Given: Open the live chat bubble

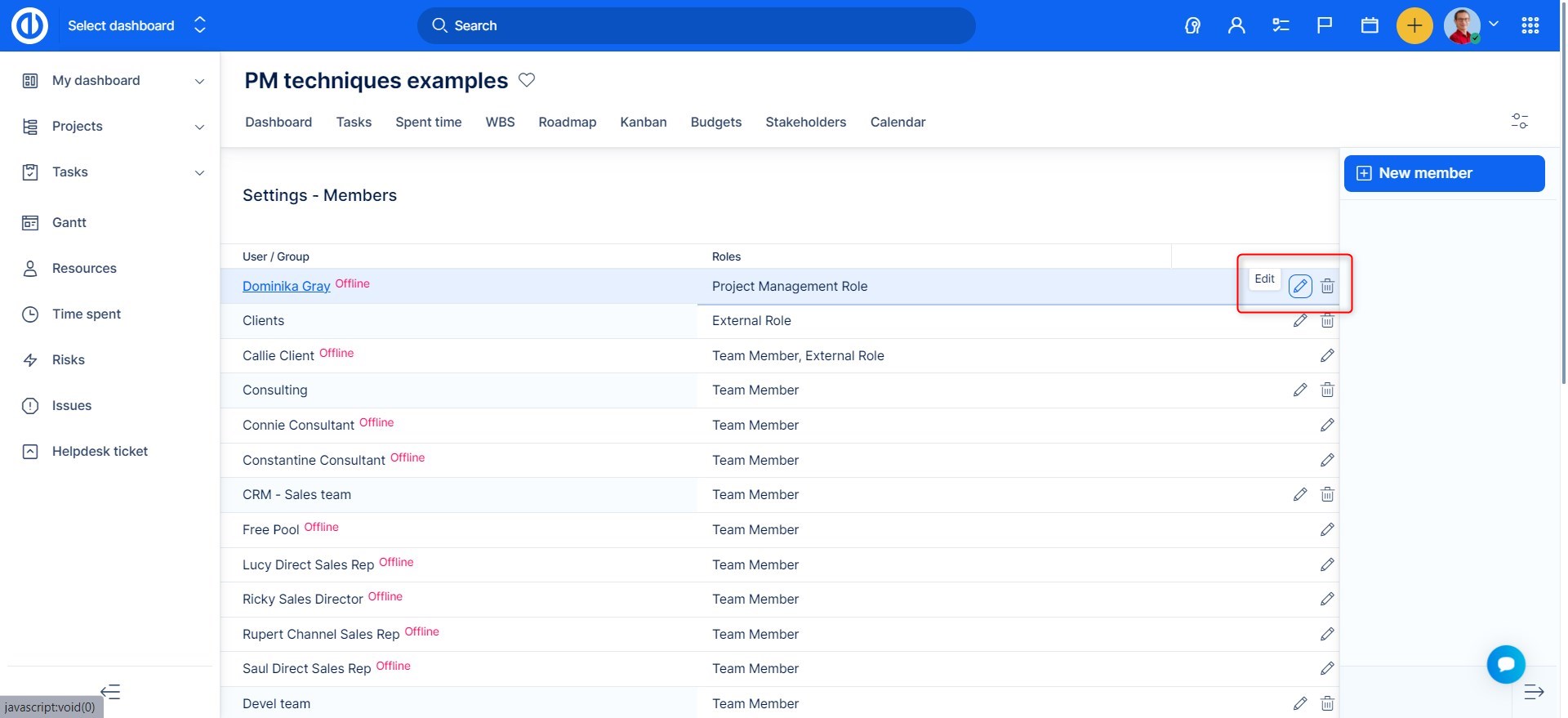Looking at the screenshot, I should (1506, 664).
